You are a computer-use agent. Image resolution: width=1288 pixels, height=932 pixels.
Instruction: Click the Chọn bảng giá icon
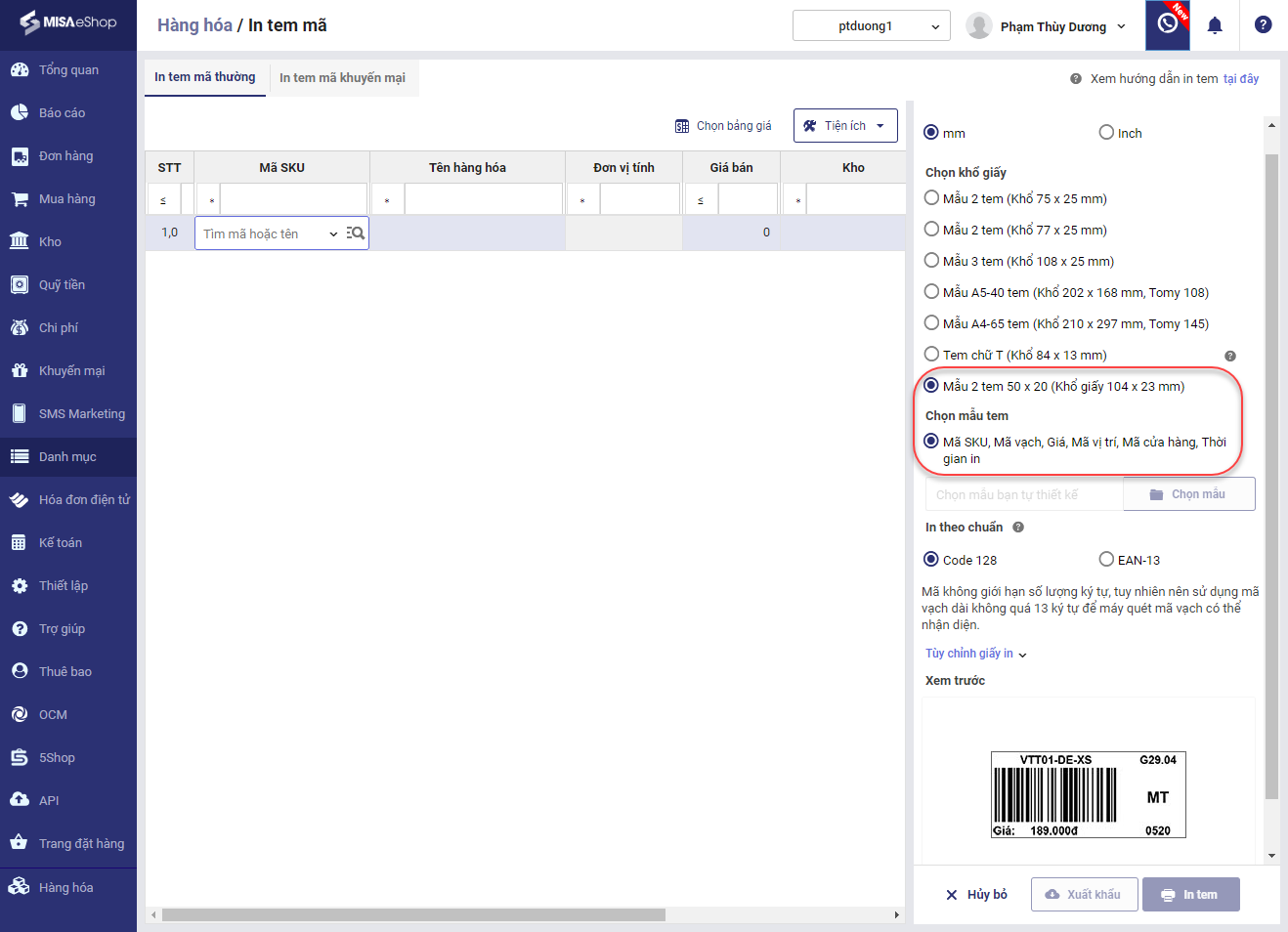(x=682, y=126)
